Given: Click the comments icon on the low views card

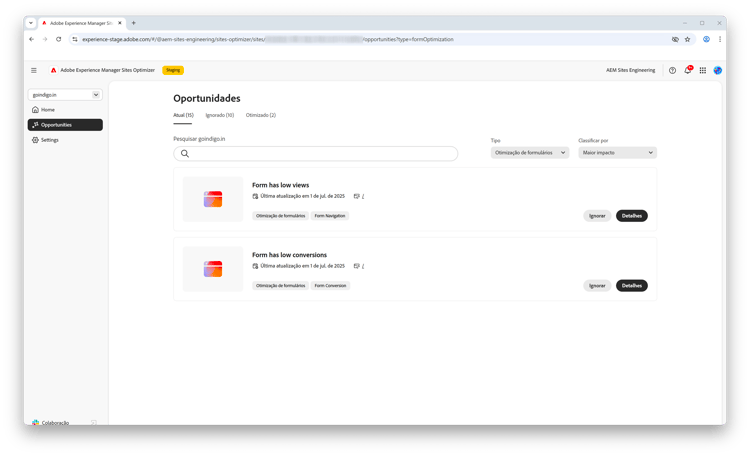Looking at the screenshot, I should pos(356,196).
